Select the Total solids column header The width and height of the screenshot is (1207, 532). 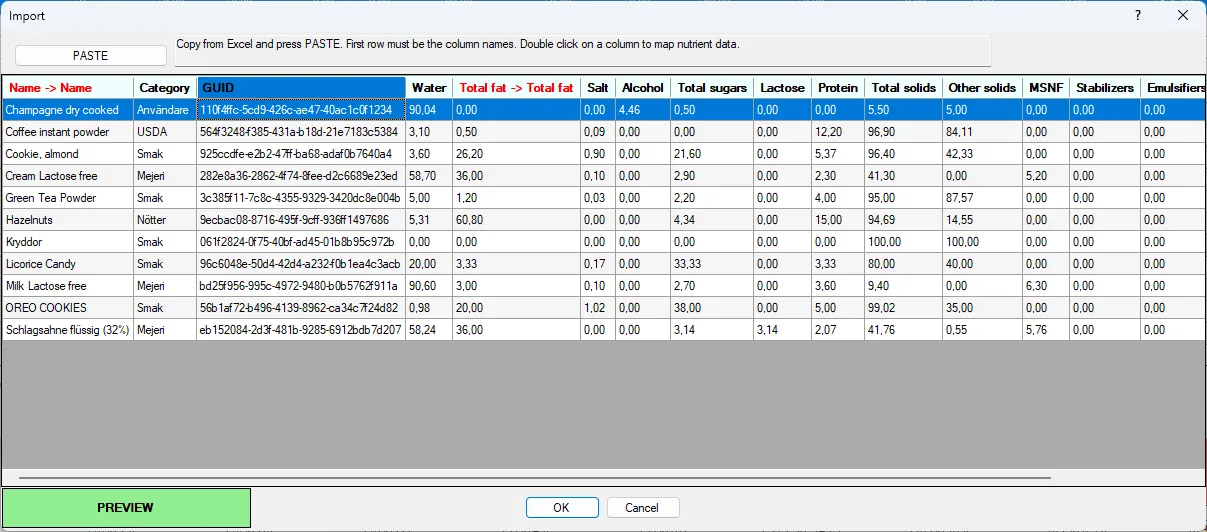click(904, 88)
